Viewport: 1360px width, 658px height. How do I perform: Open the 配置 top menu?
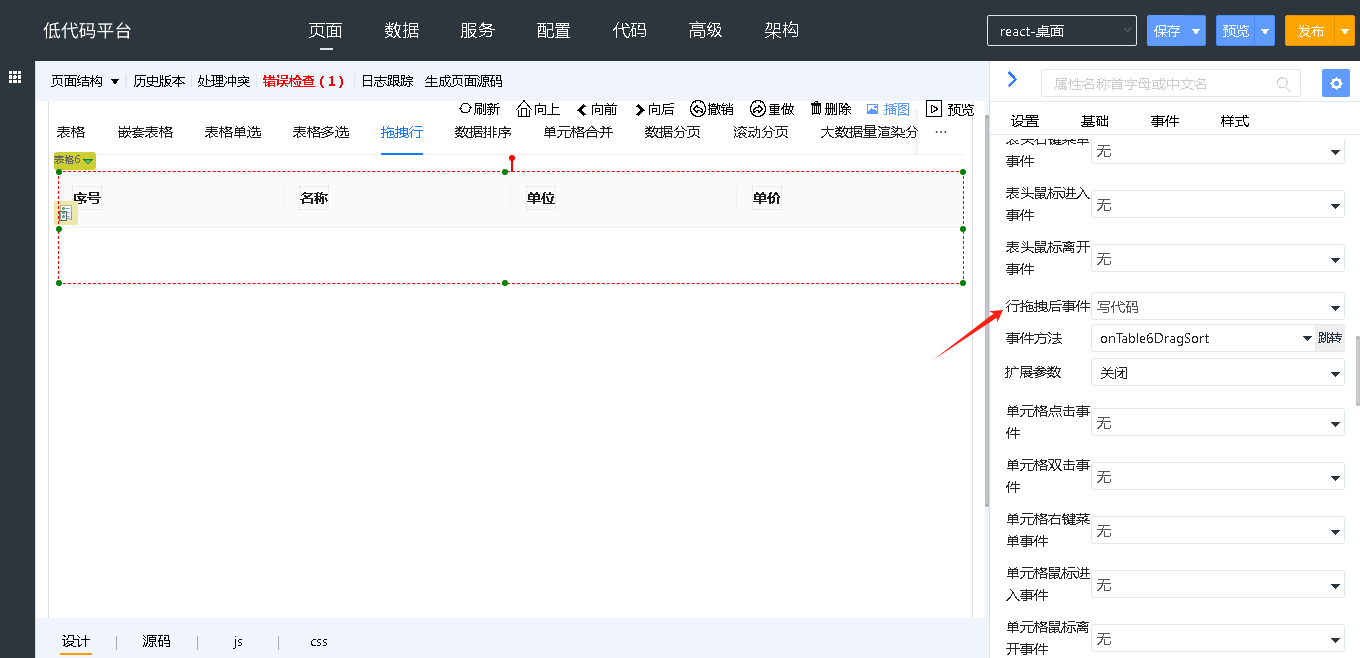(553, 30)
